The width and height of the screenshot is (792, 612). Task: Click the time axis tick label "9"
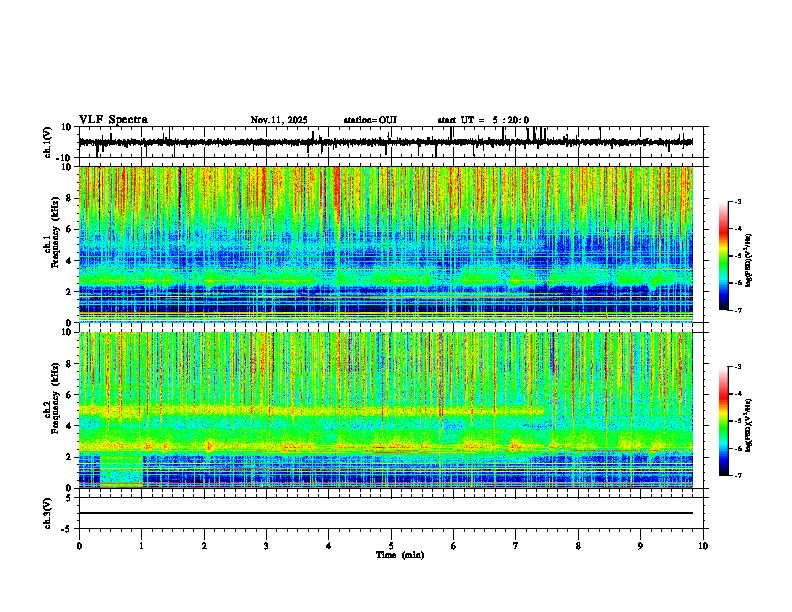[640, 546]
